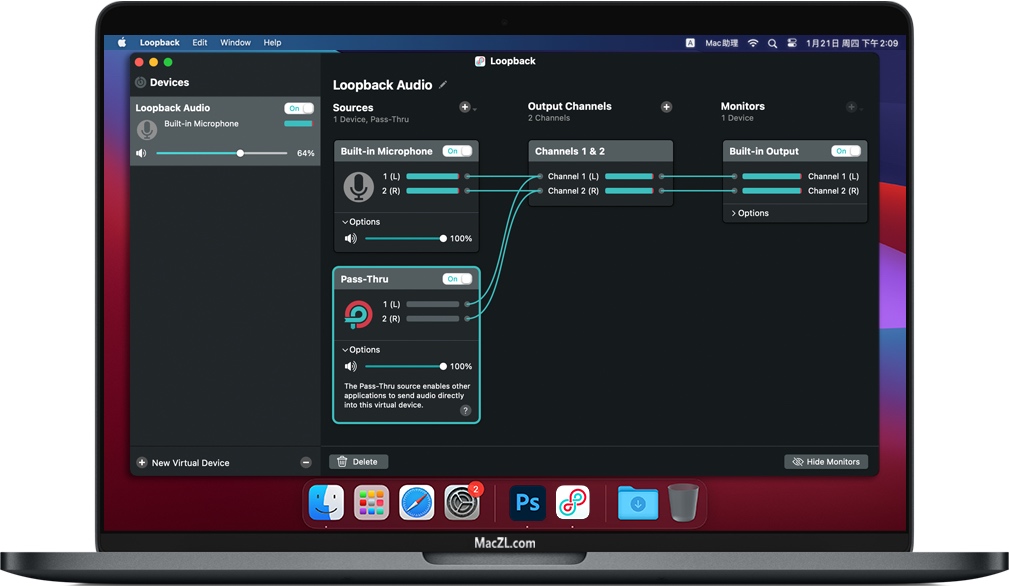1009x586 pixels.
Task: Open the Window menu
Action: click(236, 42)
